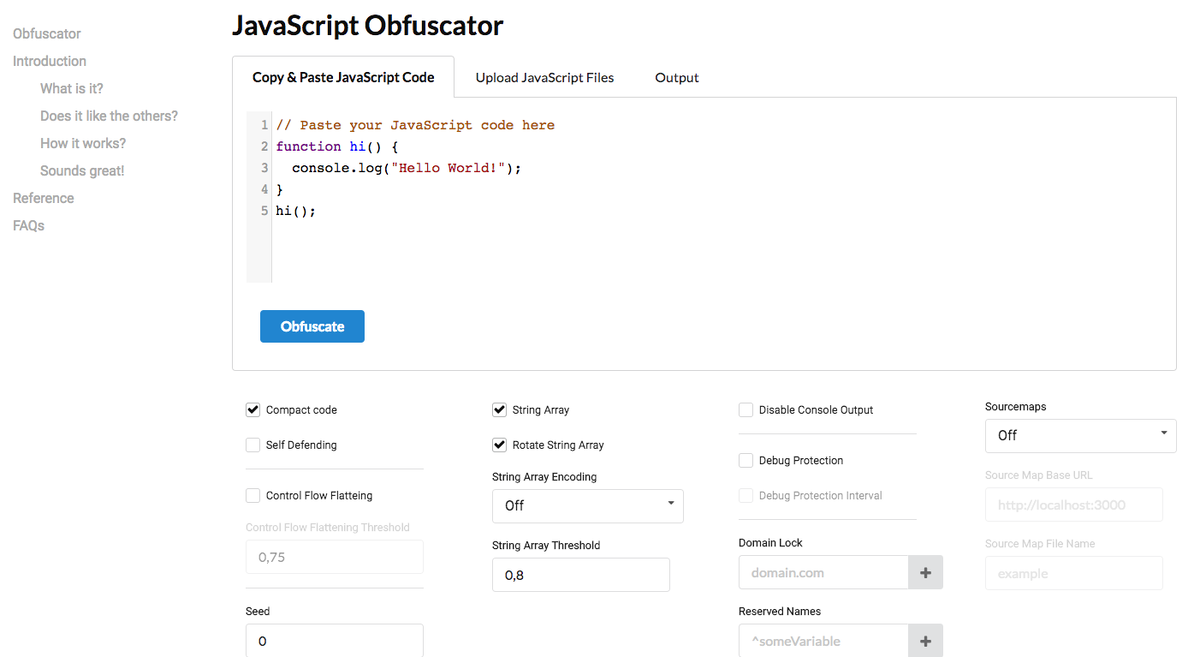
Task: Toggle the Control Flow Flattening checkbox
Action: tap(253, 496)
